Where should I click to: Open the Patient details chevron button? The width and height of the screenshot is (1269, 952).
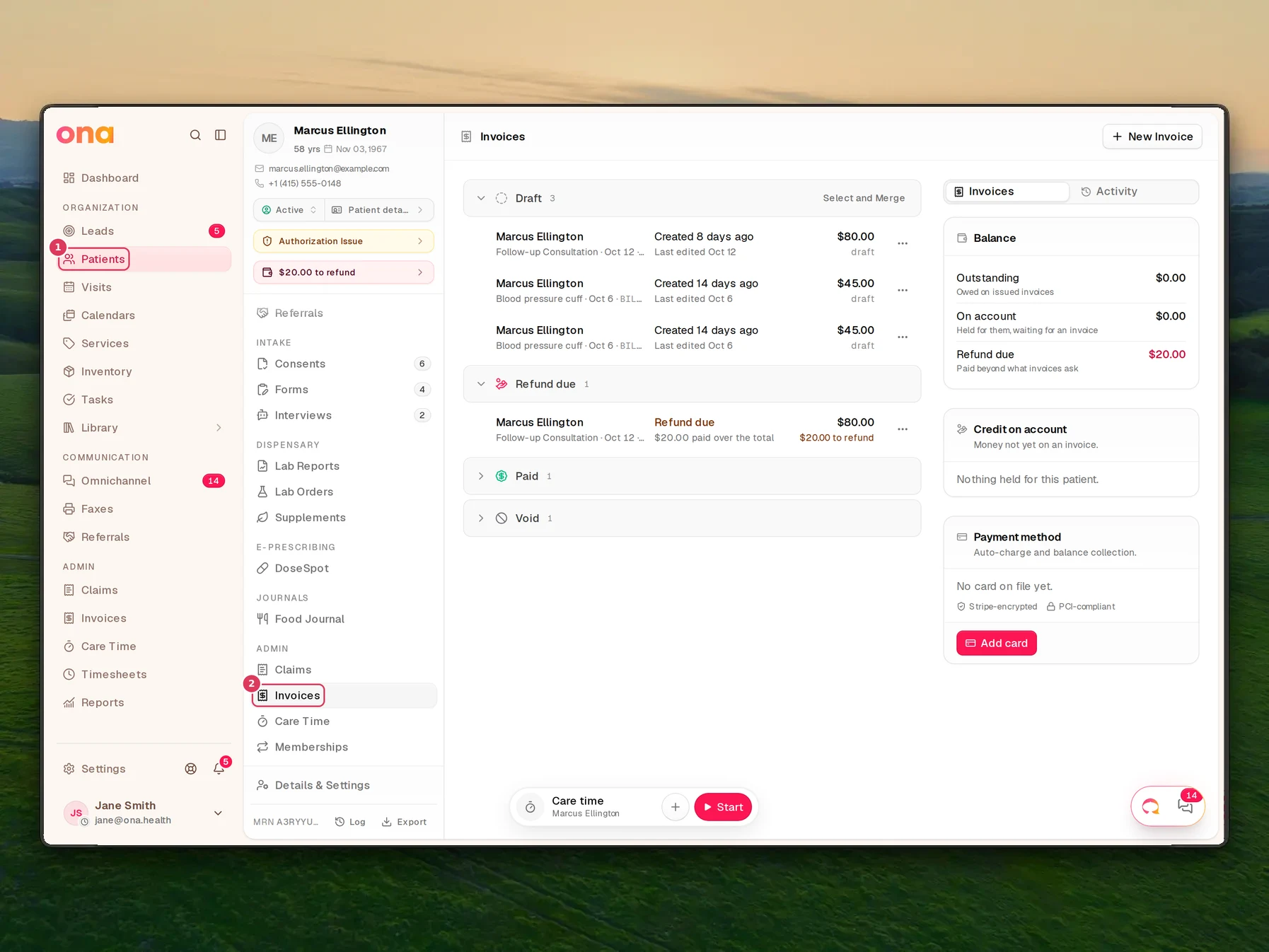click(x=379, y=210)
